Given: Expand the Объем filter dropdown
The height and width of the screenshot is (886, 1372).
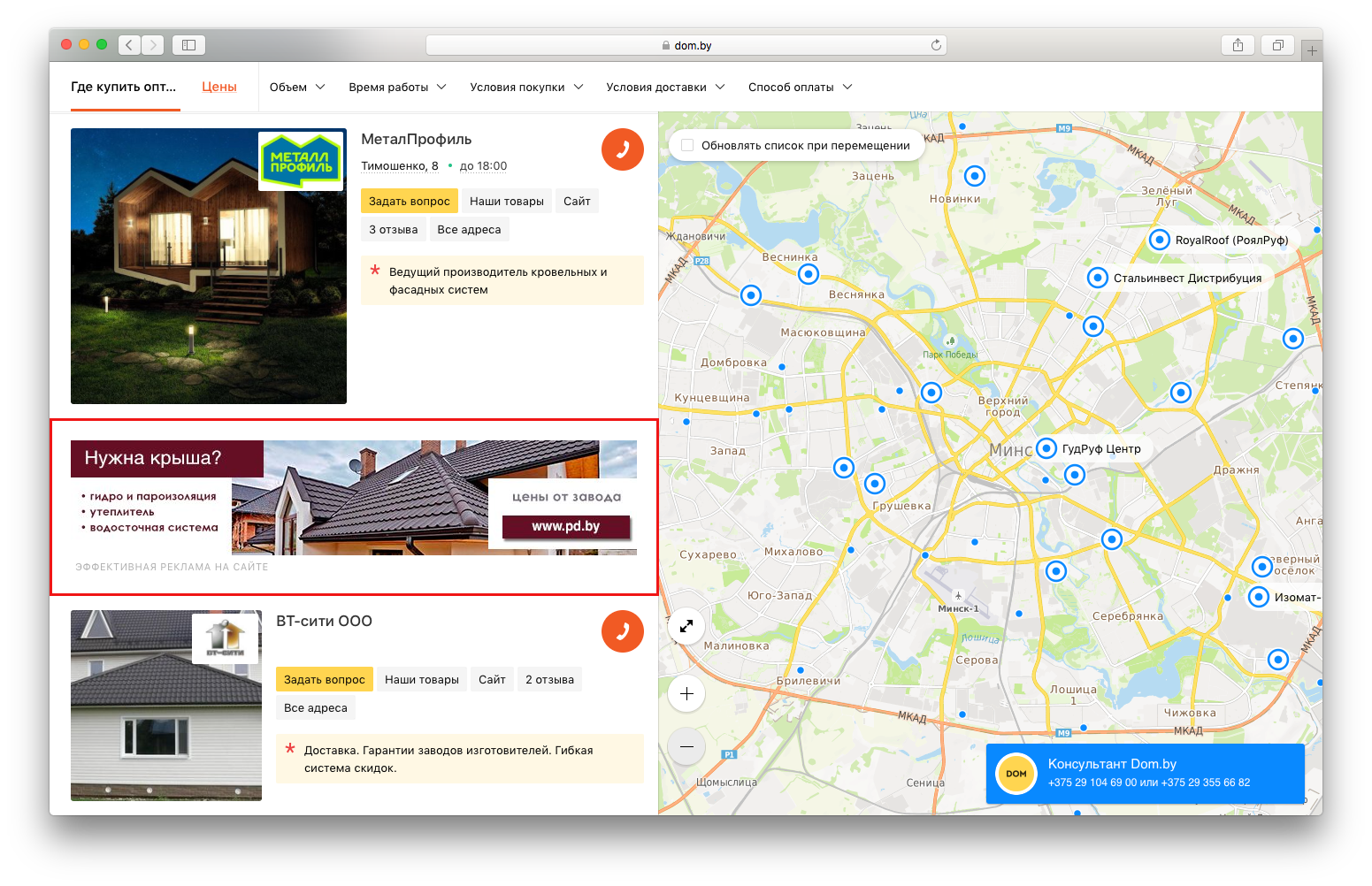Looking at the screenshot, I should [x=297, y=87].
